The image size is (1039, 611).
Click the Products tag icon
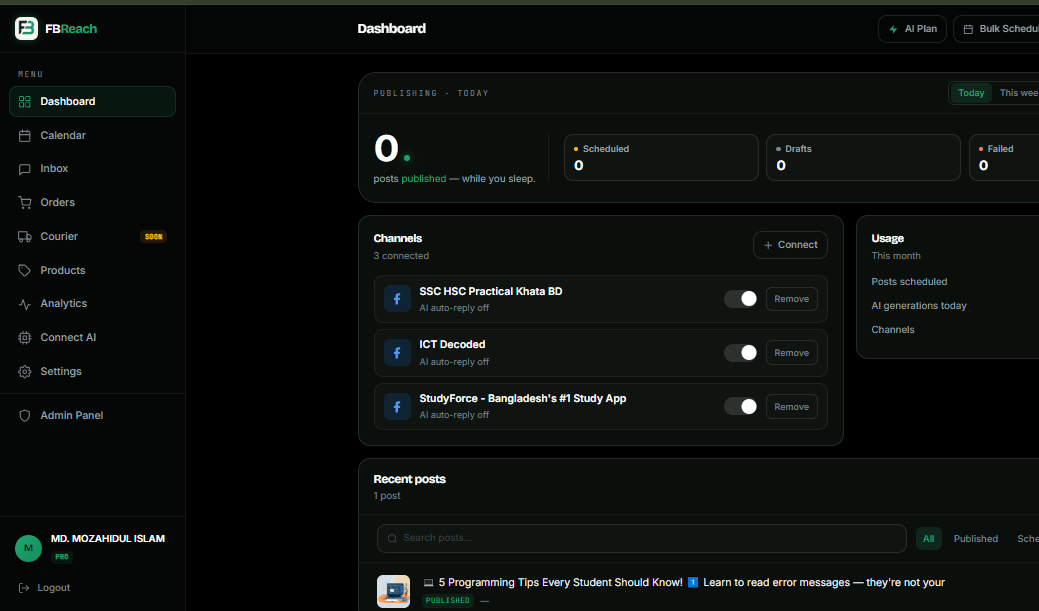[x=25, y=270]
